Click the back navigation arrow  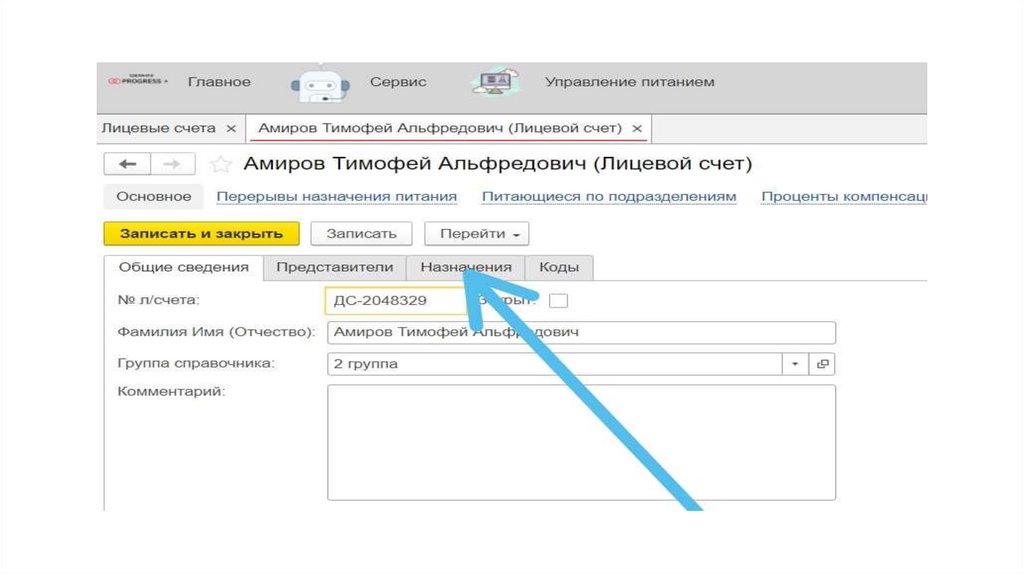[127, 164]
